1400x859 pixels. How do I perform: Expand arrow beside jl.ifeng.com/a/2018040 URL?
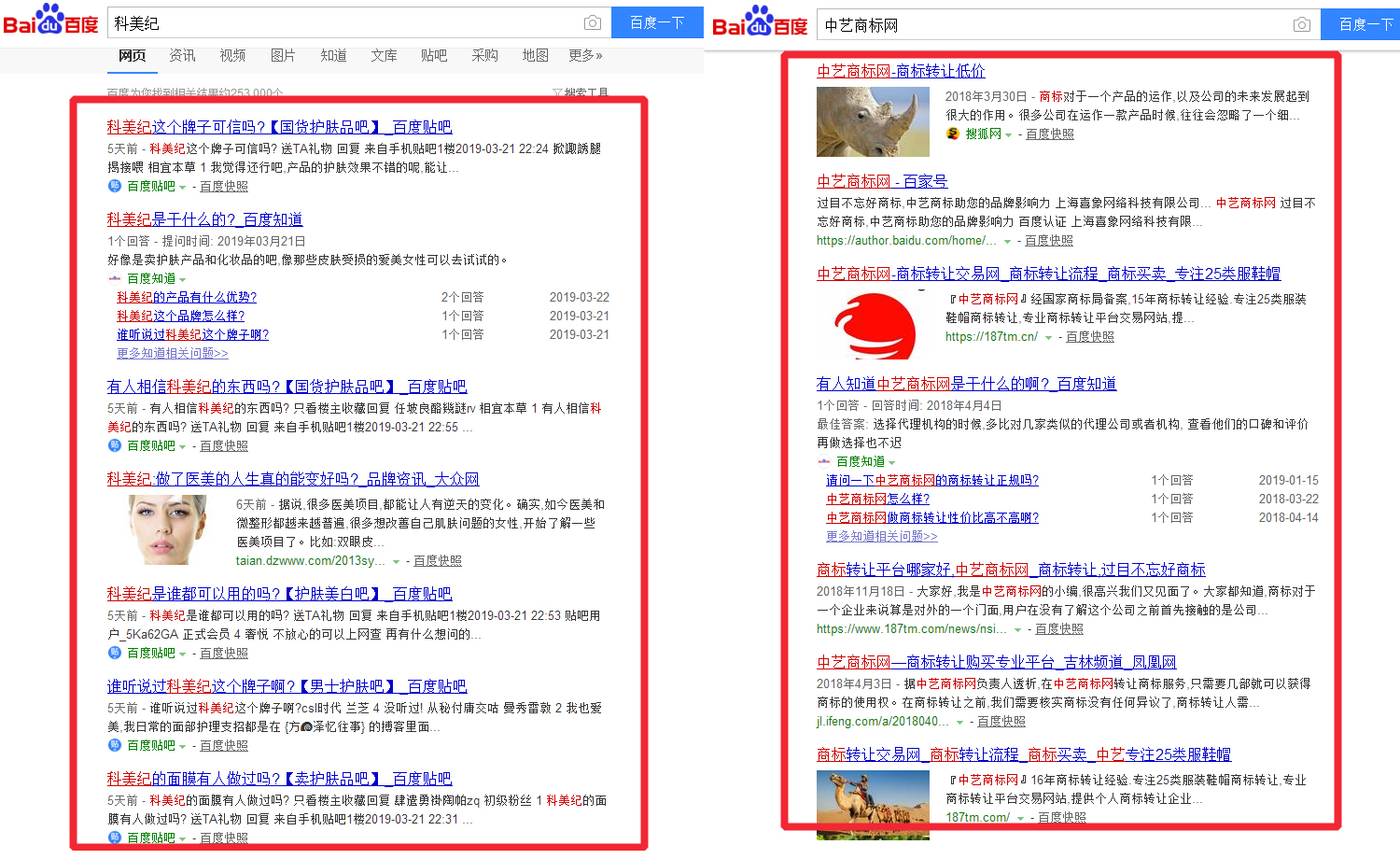tap(959, 722)
